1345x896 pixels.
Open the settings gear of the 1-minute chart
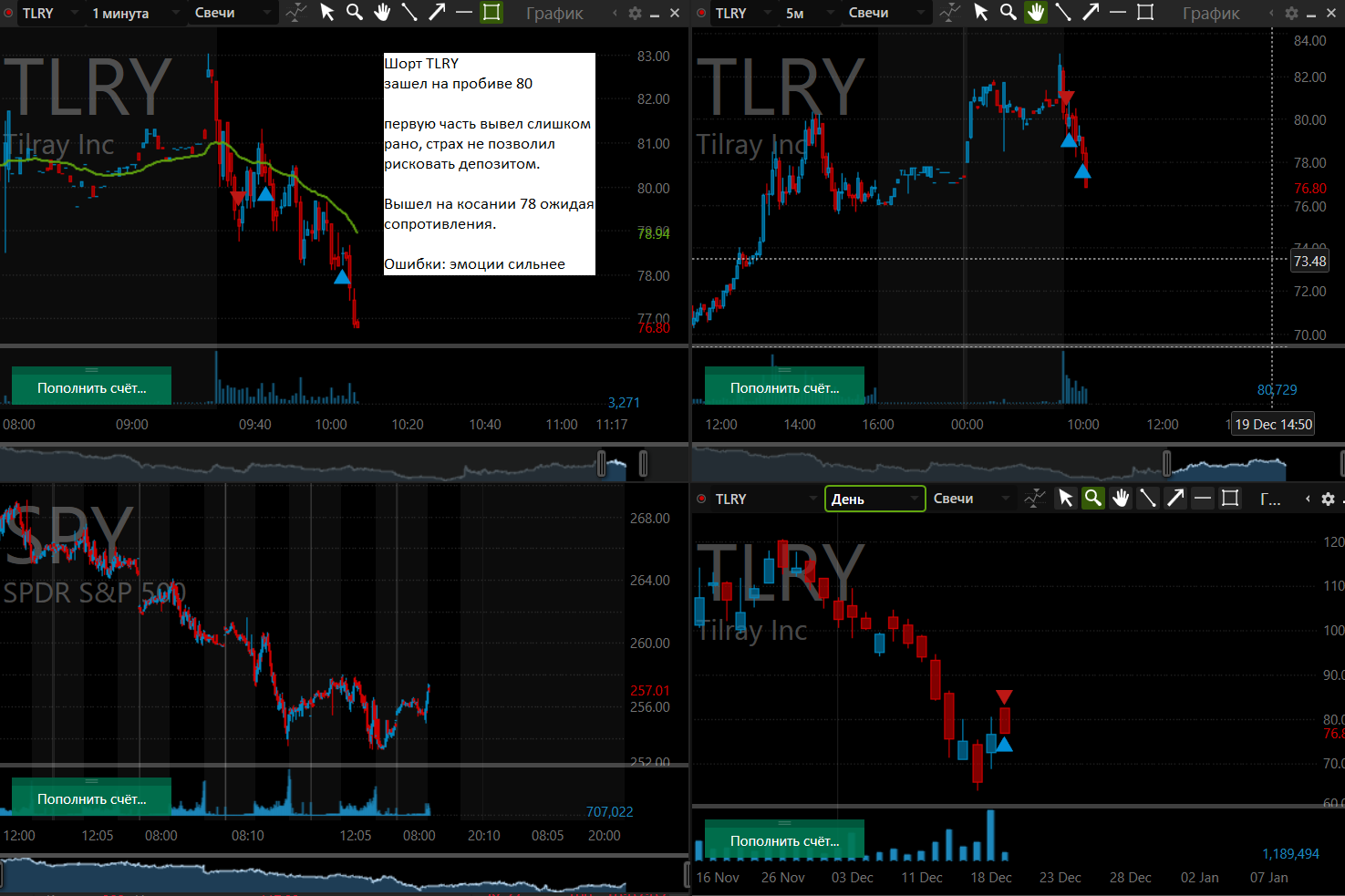[636, 14]
